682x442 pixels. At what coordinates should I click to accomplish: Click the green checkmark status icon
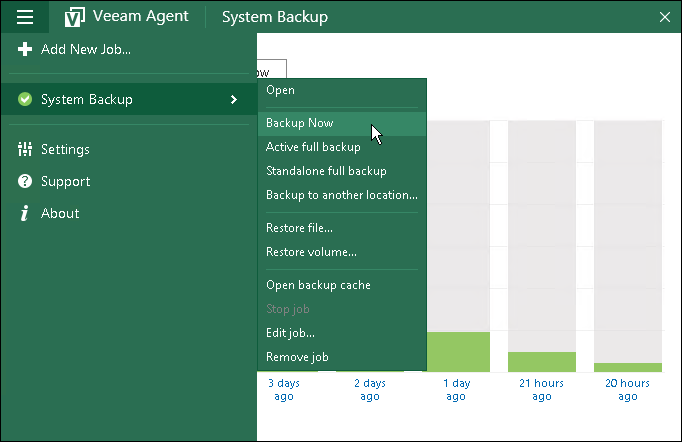click(25, 99)
